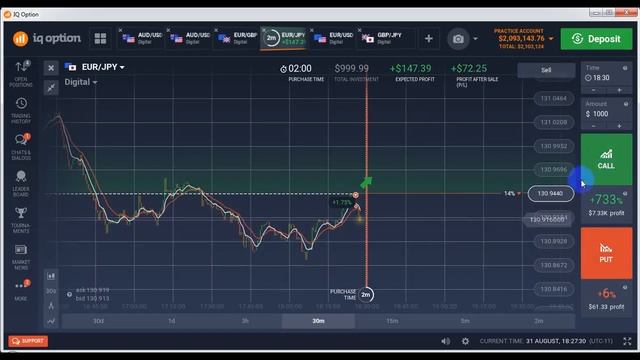Click the collapse chart arrows icon
This screenshot has width=640, height=360.
click(51, 87)
